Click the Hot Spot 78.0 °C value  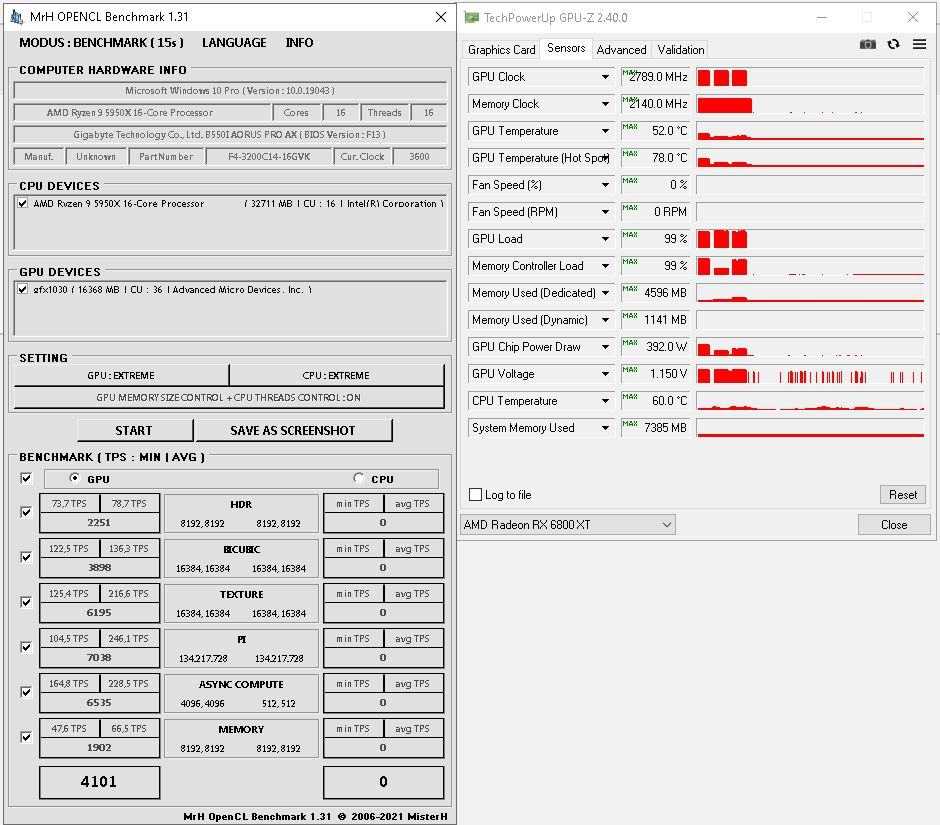[x=656, y=158]
